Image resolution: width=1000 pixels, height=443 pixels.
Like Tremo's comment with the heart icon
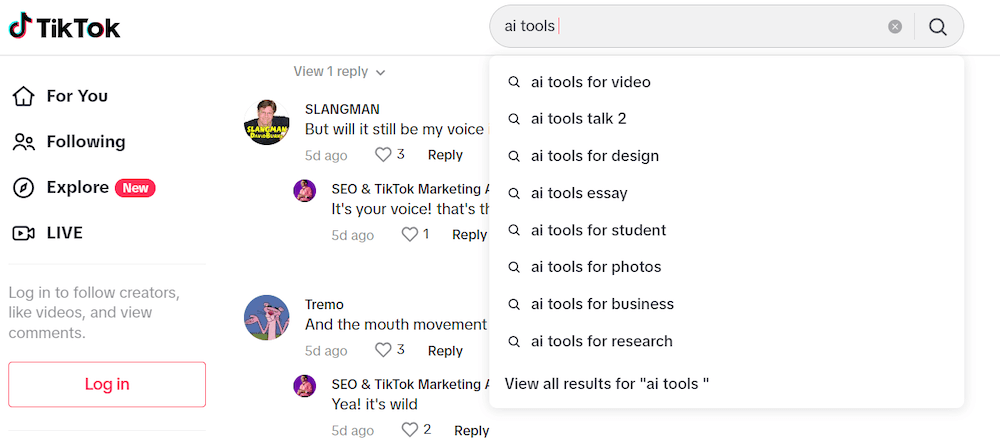[x=383, y=349]
